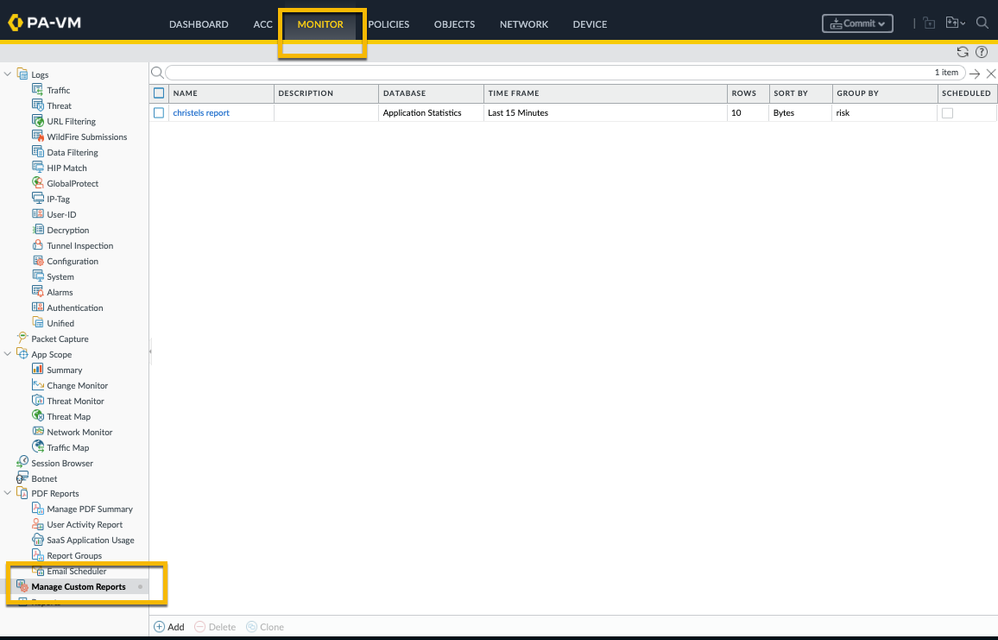Select WildFire Submissions log

coord(86,137)
